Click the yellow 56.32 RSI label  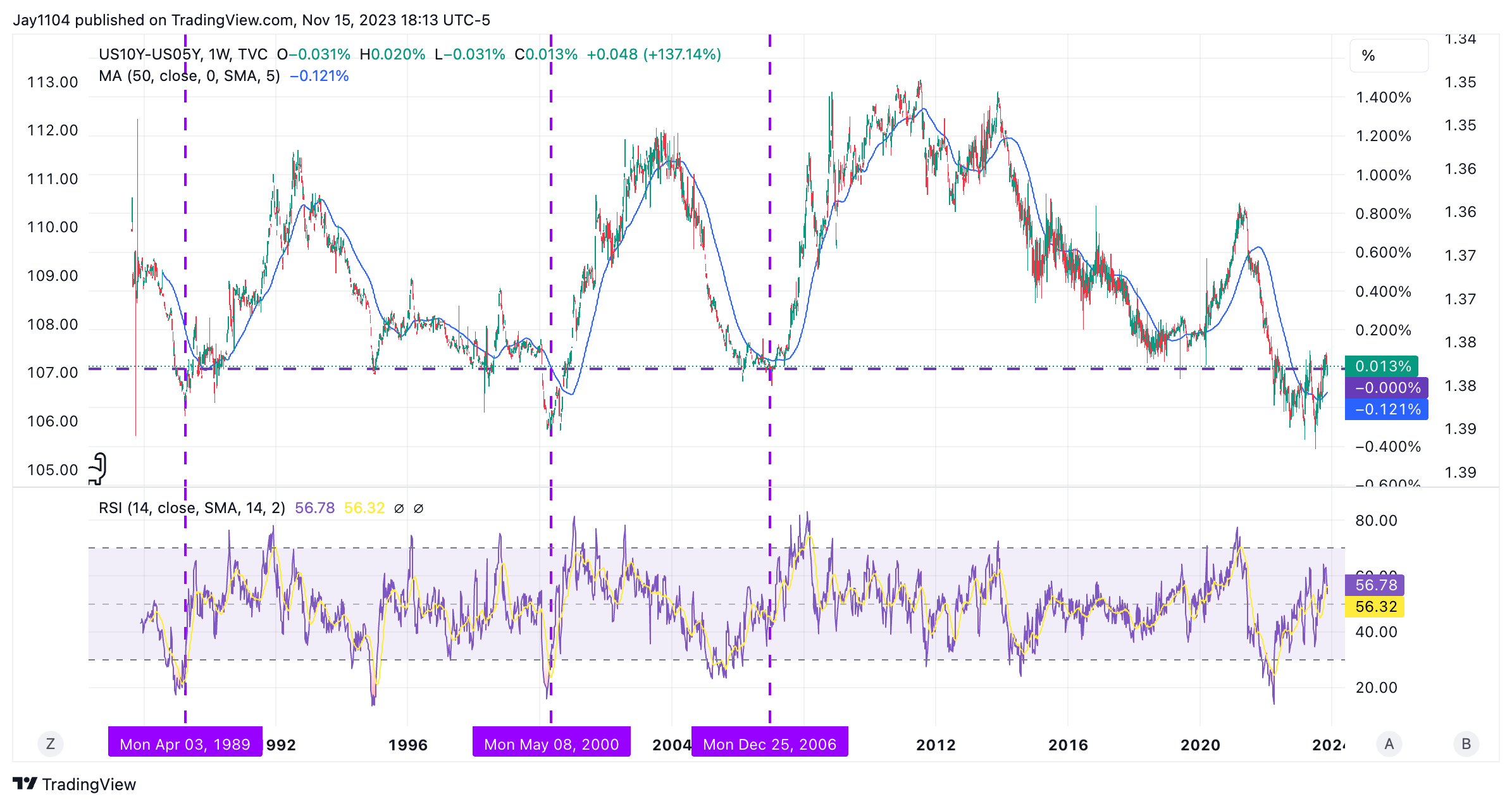point(1375,607)
